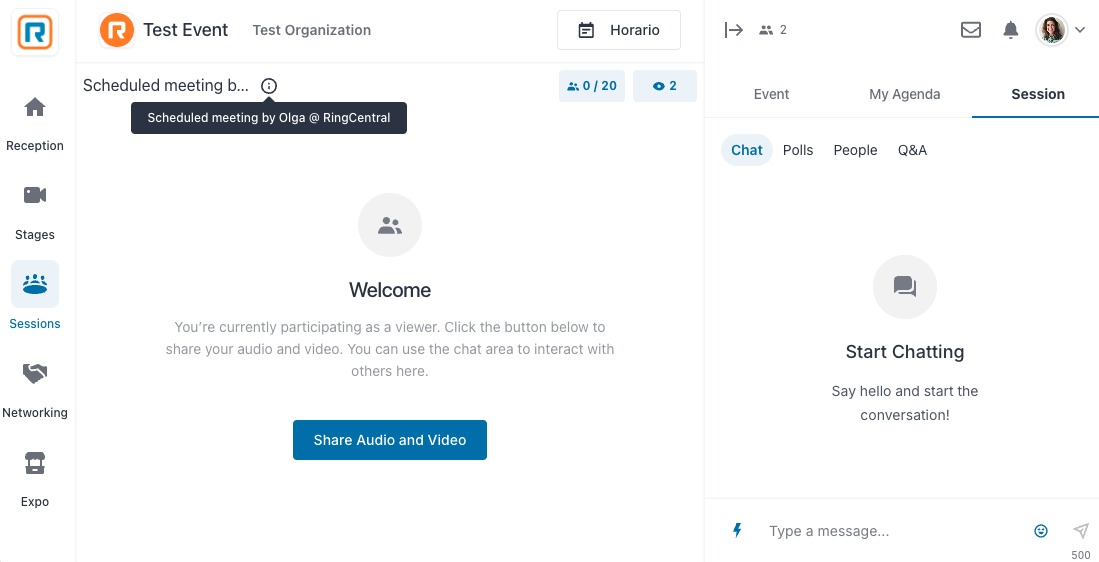Click the 0 / 20 participants badge
The height and width of the screenshot is (562, 1099).
592,86
